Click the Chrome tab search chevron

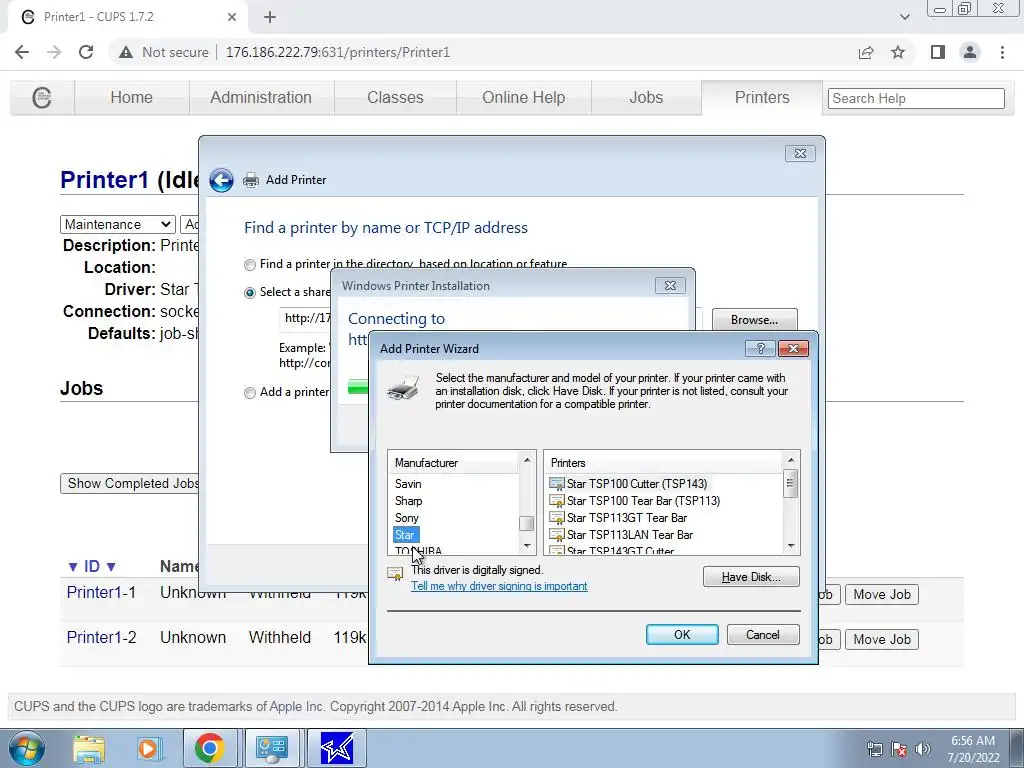point(904,17)
